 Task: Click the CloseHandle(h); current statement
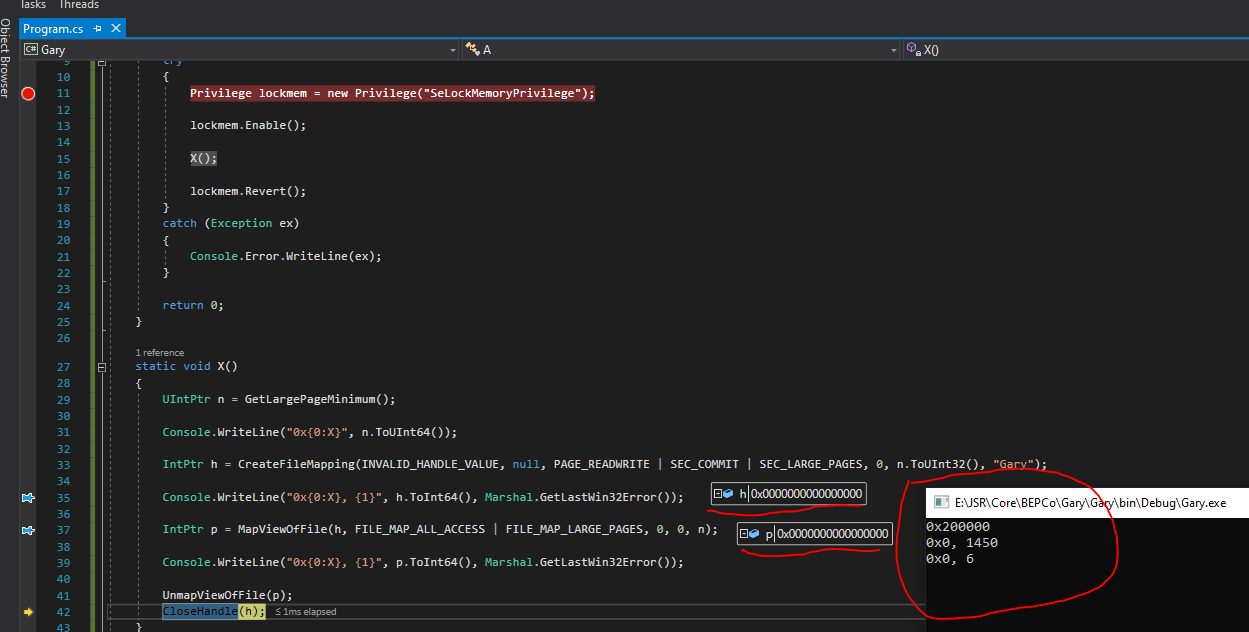point(214,611)
